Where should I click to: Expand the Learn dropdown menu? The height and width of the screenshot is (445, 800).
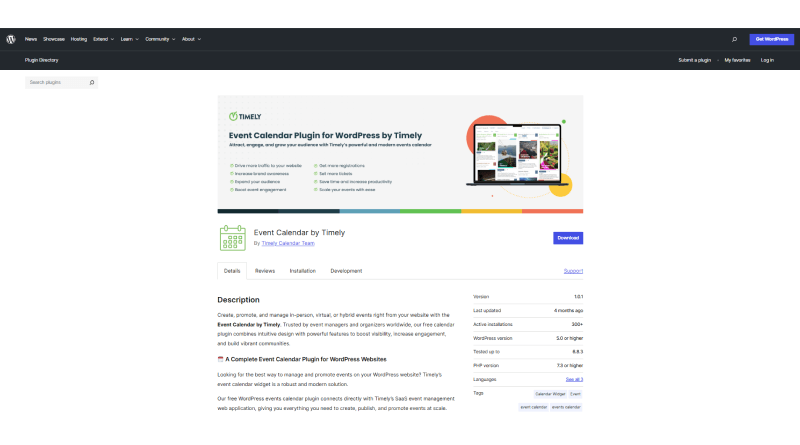tap(129, 39)
